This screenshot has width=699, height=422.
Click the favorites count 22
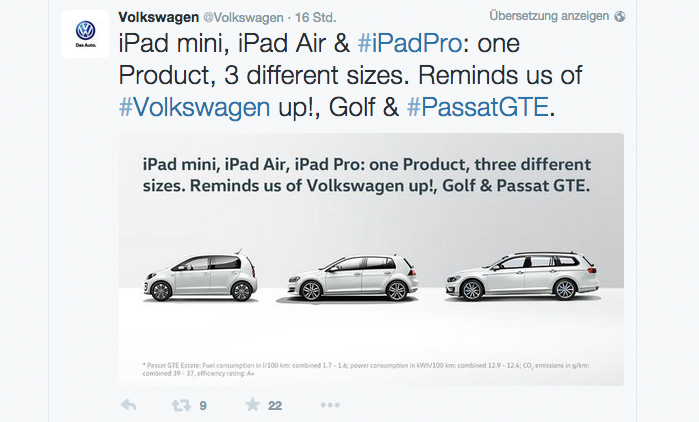pos(275,406)
